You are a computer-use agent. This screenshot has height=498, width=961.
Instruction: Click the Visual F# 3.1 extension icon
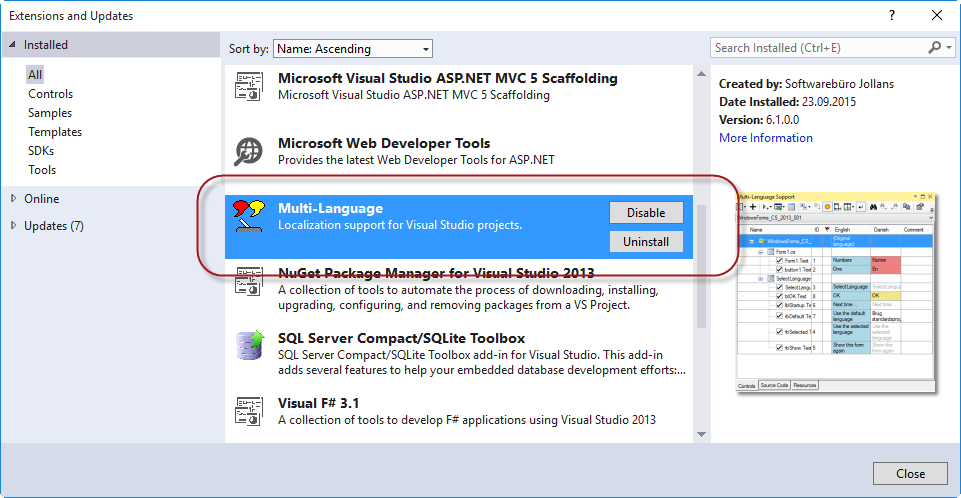(248, 411)
